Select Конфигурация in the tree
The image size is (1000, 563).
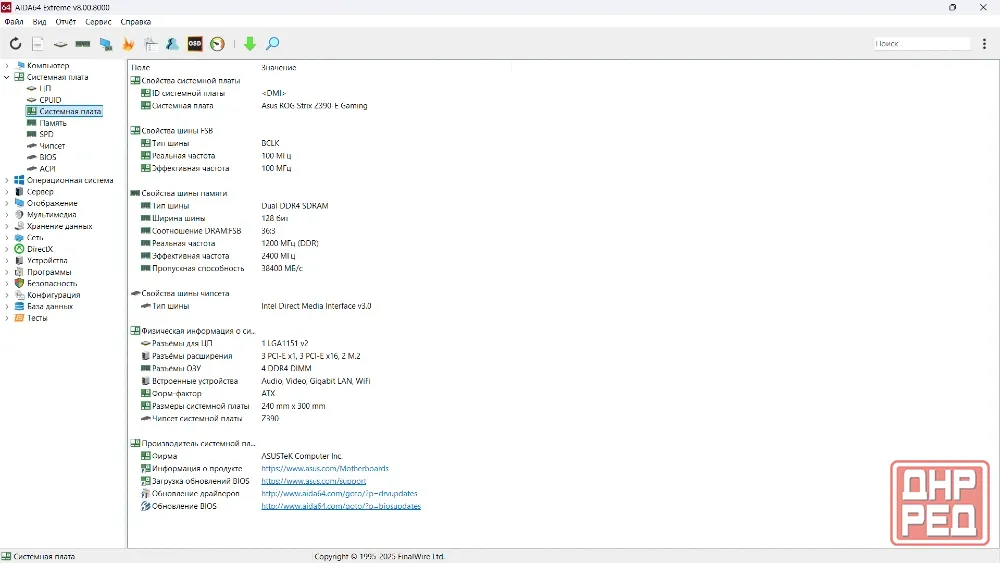[53, 295]
